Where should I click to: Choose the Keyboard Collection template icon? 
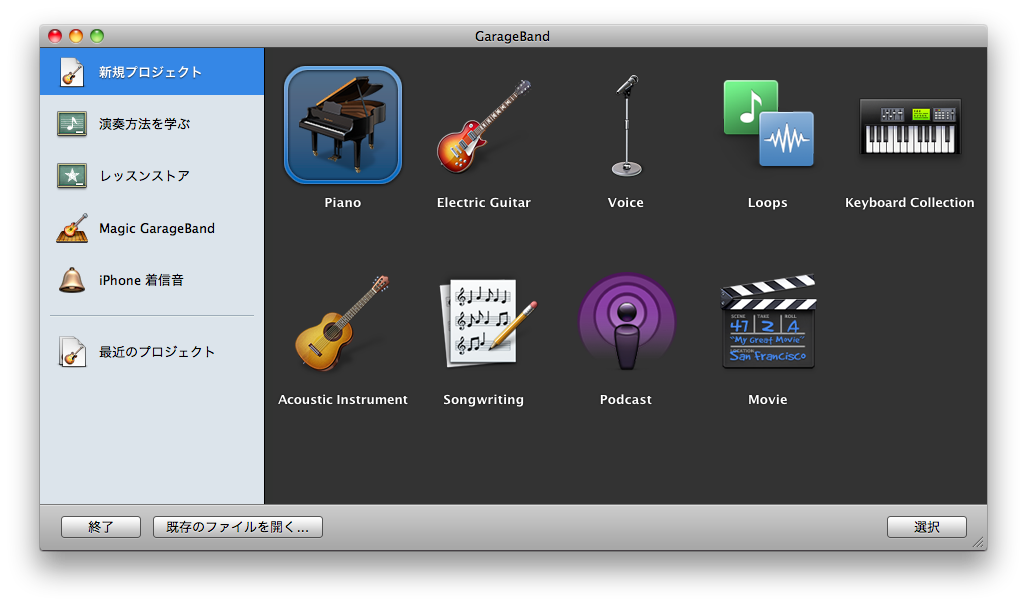[x=910, y=126]
